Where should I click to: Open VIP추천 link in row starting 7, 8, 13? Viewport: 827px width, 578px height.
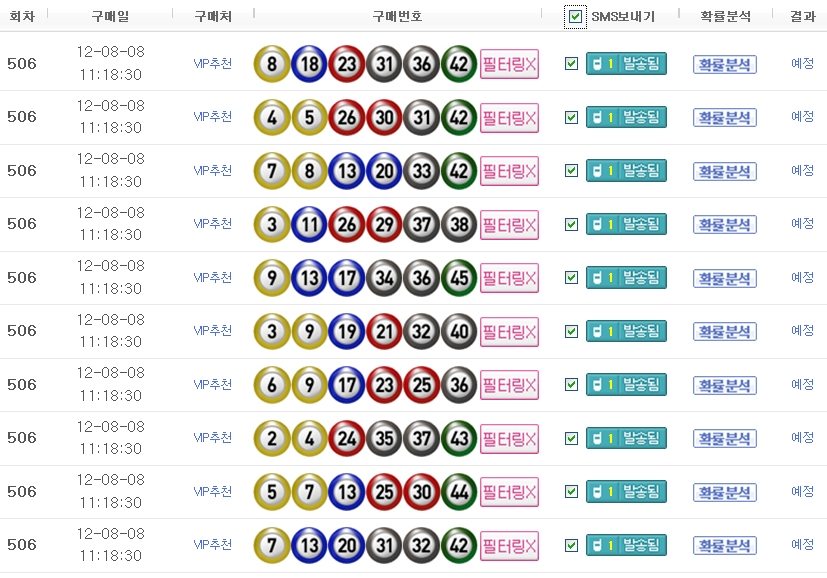coord(212,171)
